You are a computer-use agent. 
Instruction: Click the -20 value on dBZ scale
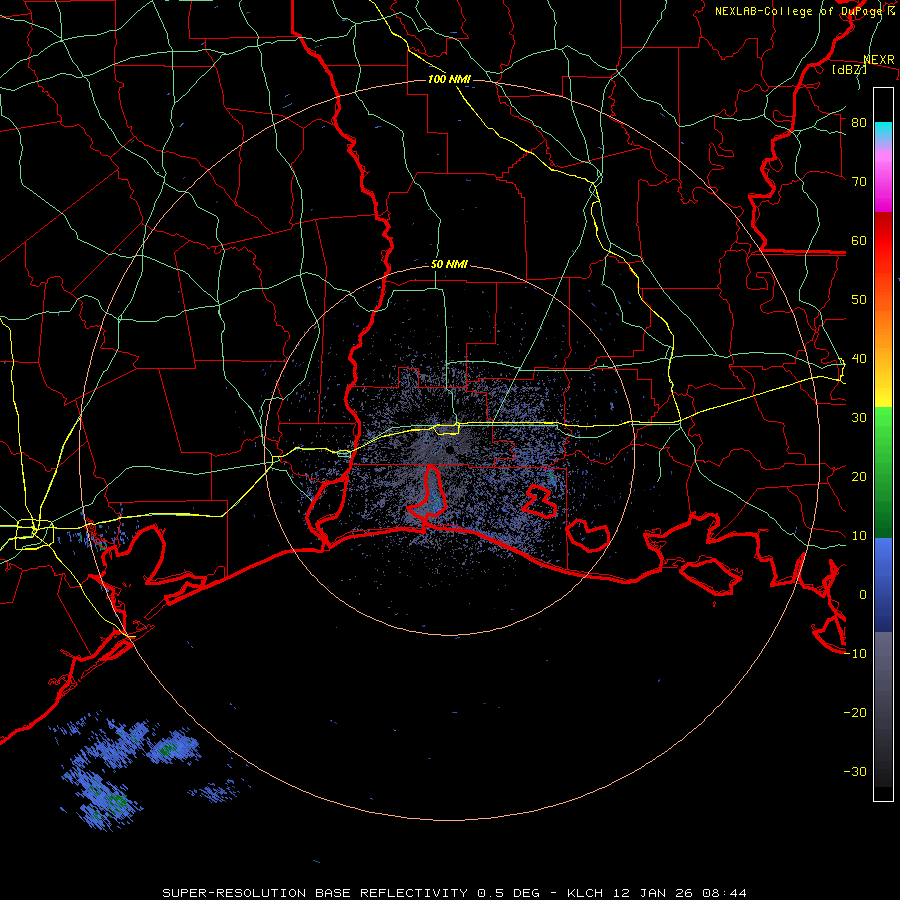click(x=855, y=712)
